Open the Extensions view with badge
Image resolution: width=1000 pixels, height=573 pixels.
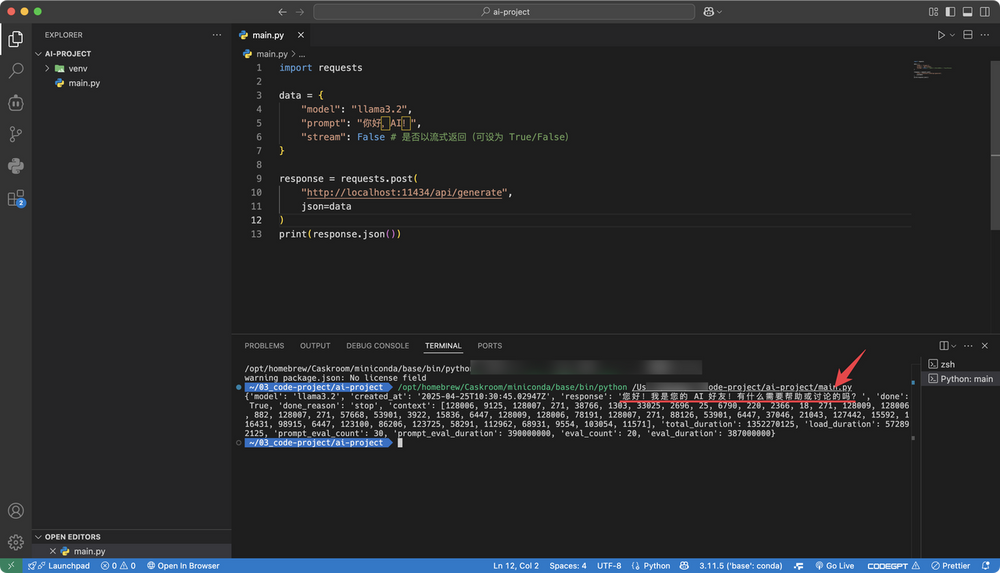[x=16, y=198]
